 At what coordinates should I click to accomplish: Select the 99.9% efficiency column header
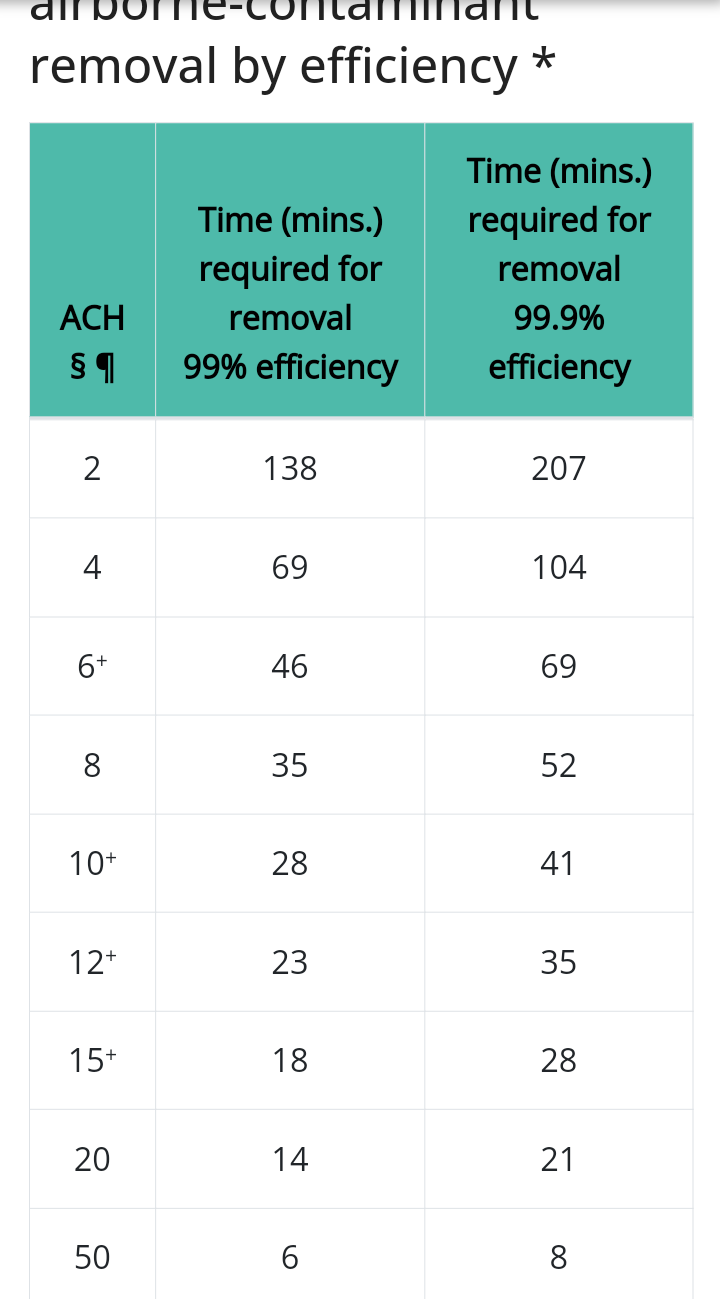point(559,270)
